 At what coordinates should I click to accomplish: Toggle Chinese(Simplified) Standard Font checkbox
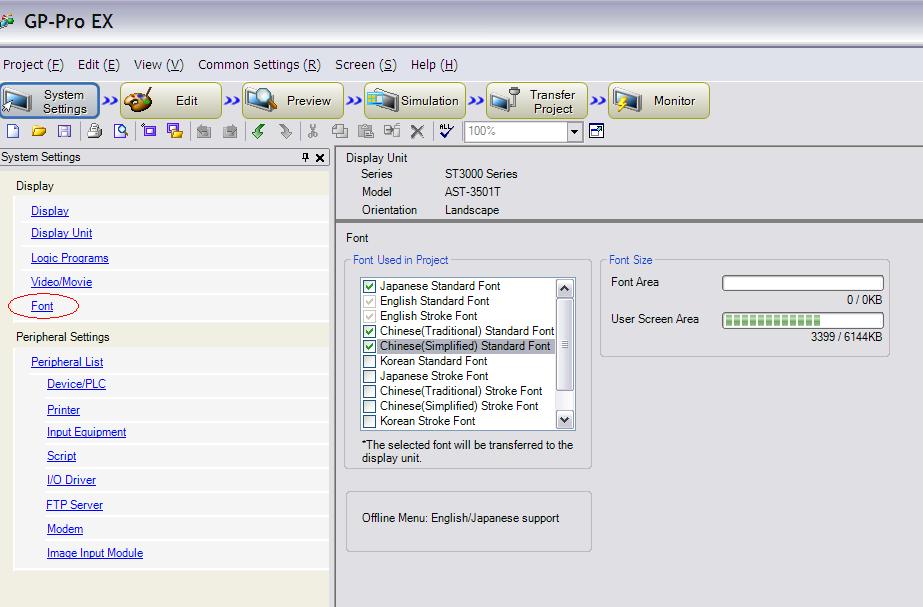click(370, 346)
